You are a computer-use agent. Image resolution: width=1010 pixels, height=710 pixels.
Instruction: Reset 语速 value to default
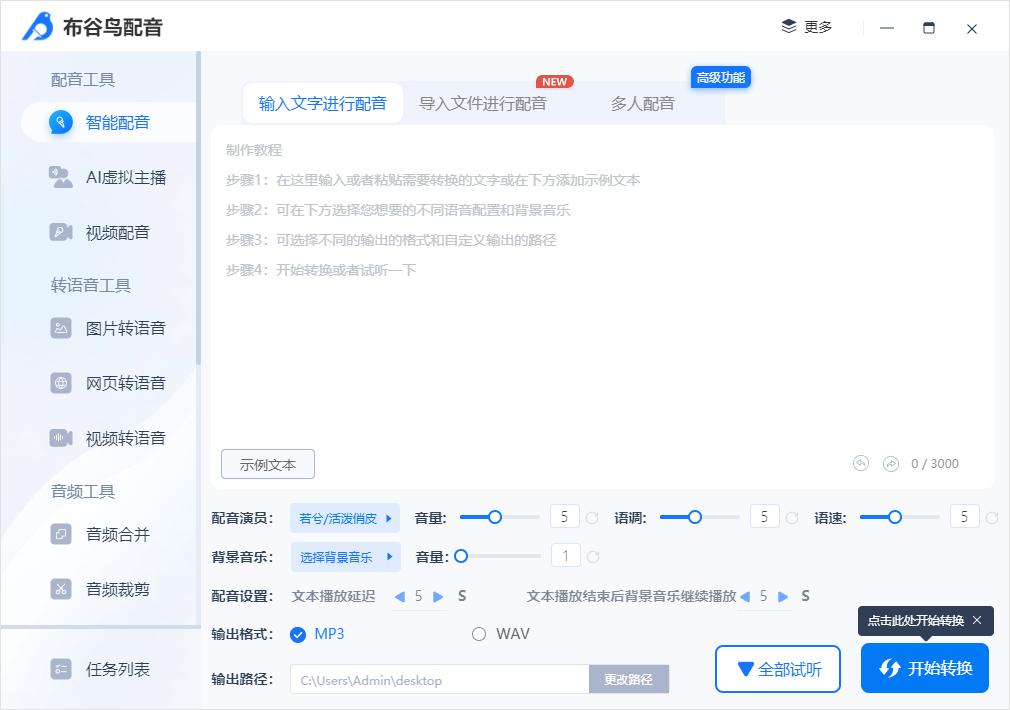click(x=992, y=517)
